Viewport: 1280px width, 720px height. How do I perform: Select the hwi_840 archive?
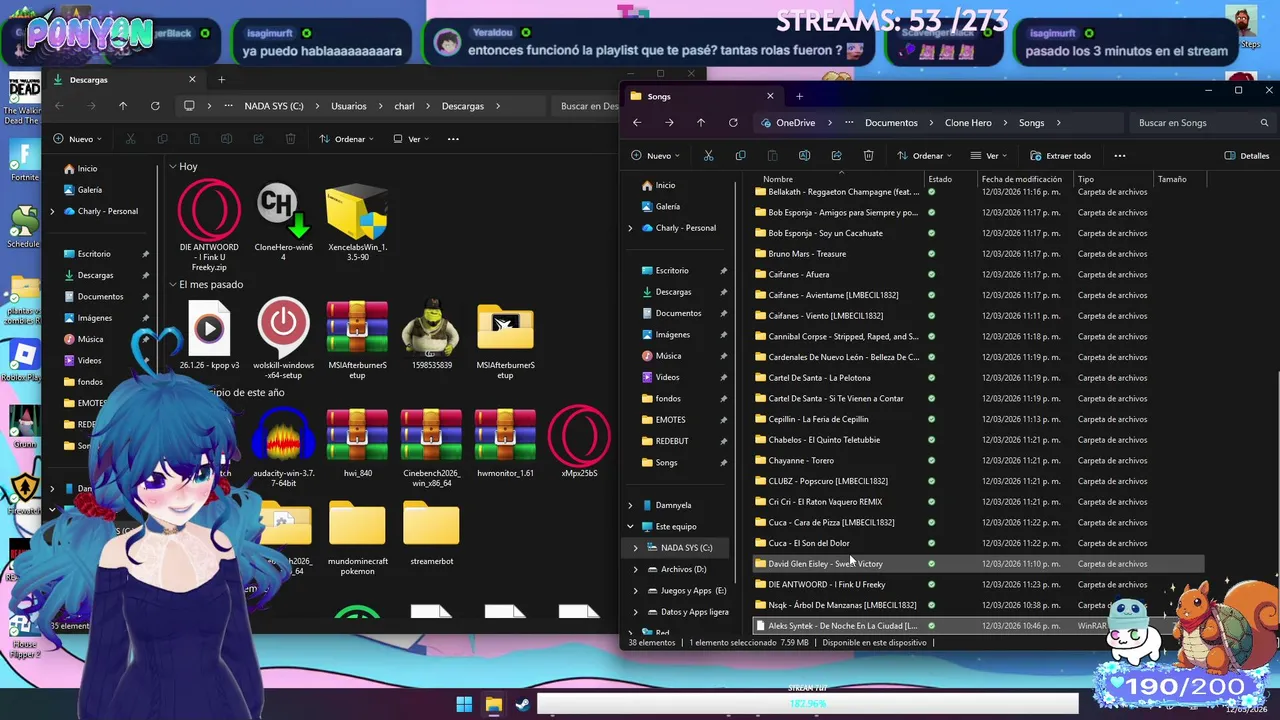[357, 443]
